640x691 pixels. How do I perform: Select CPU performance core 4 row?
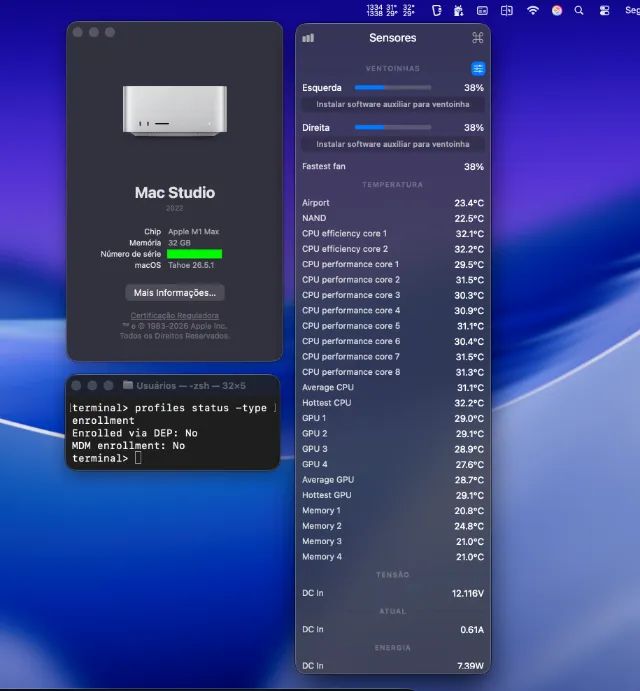[x=393, y=311]
